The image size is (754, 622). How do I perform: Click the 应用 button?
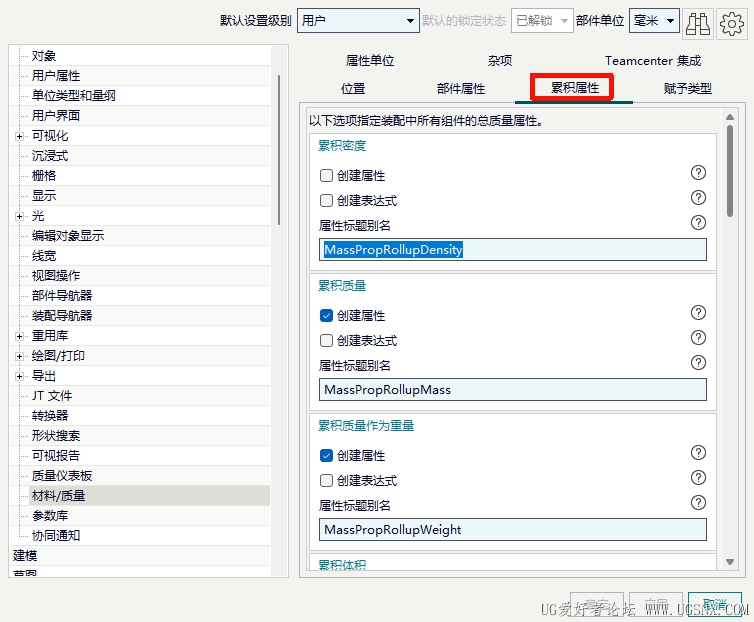click(656, 604)
